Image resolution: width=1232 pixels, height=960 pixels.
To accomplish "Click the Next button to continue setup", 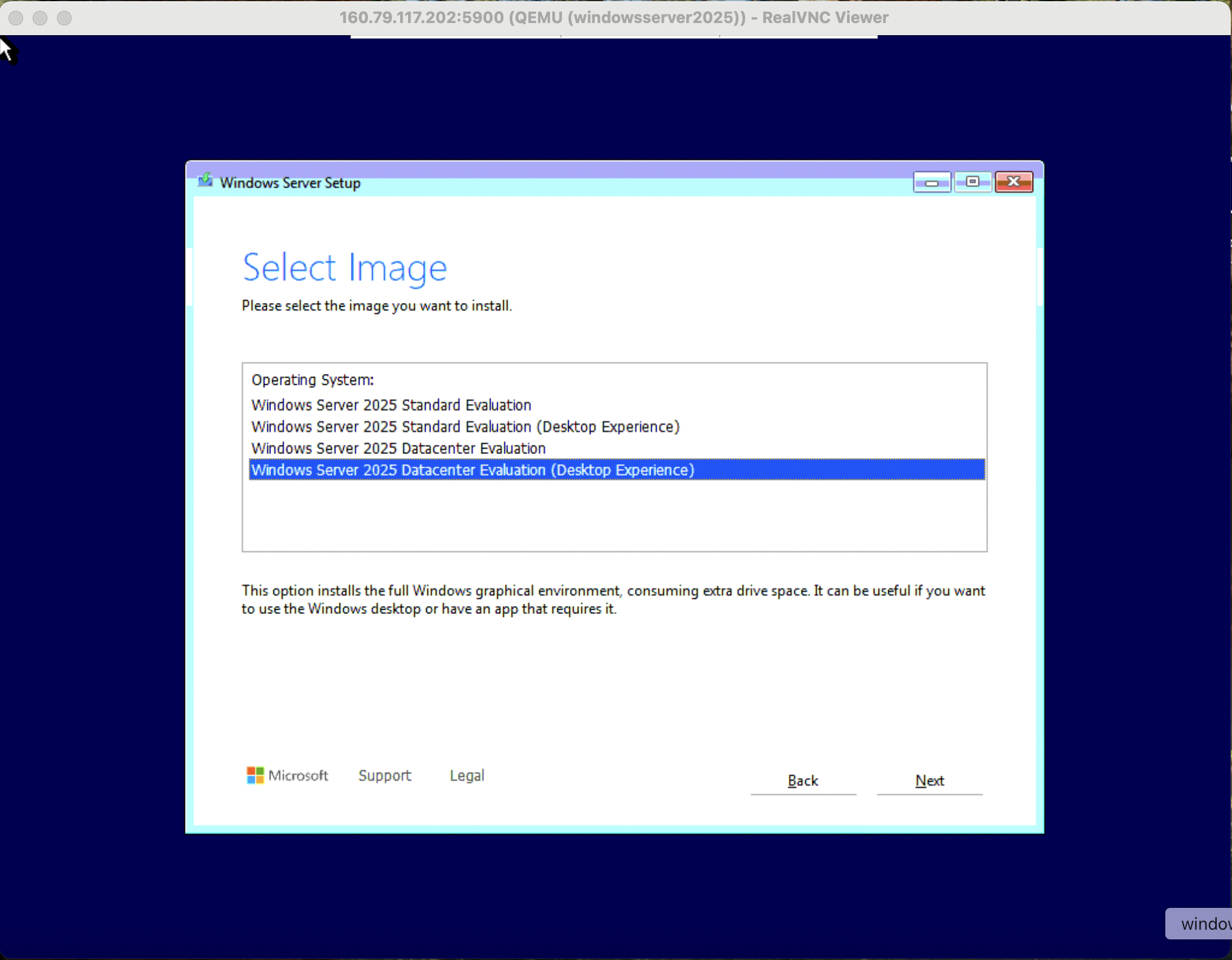I will coord(929,781).
